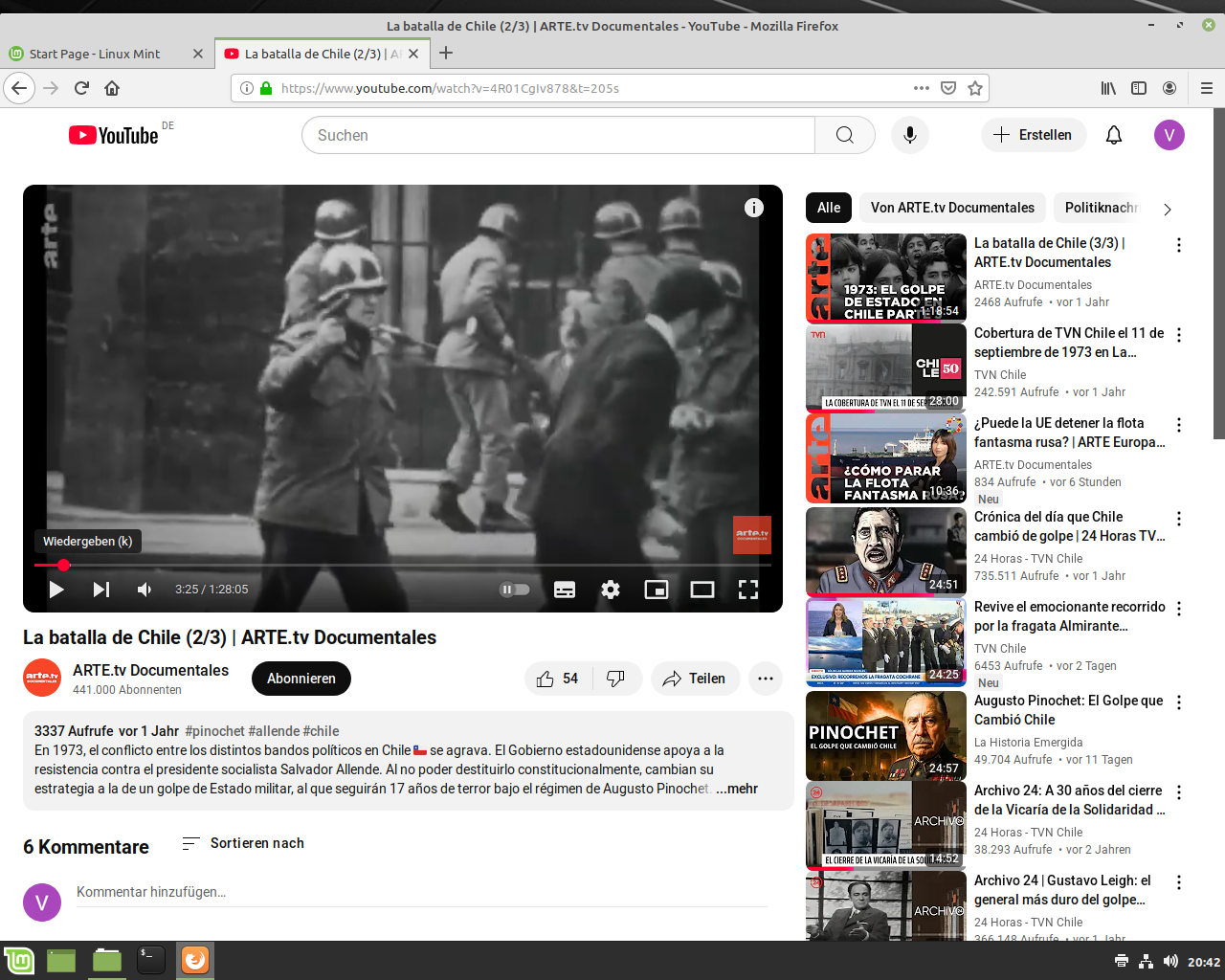Bookmark this page with star
Screen dimensions: 1225x980
coord(975,88)
